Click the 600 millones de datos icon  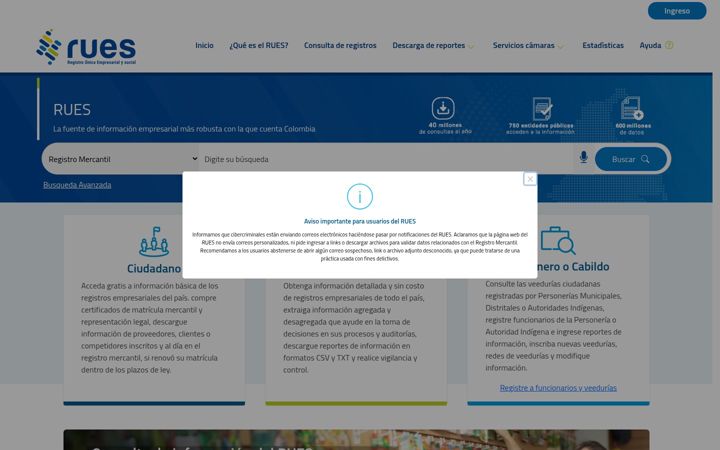tap(632, 108)
